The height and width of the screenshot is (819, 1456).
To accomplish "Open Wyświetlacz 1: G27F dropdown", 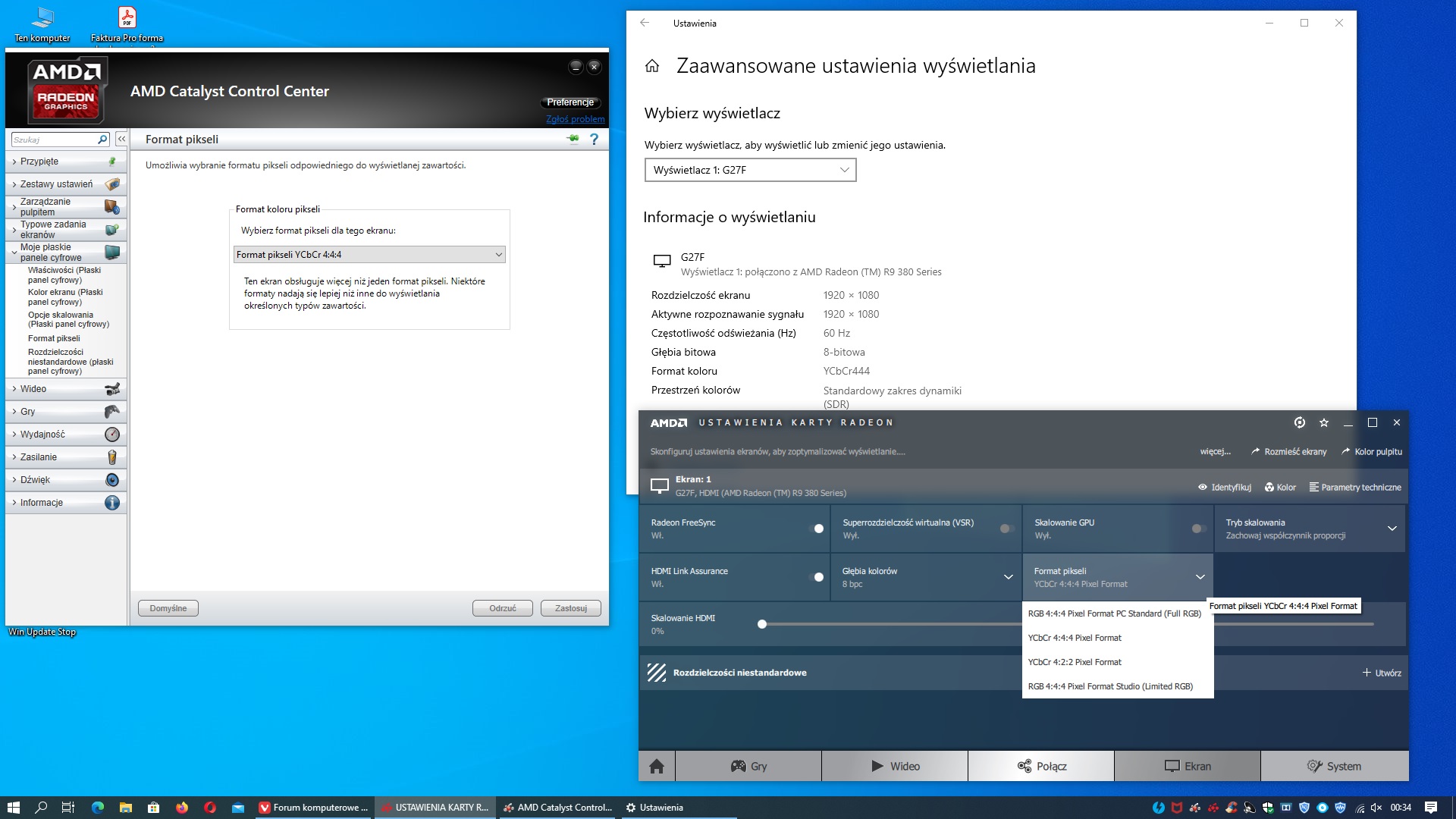I will pyautogui.click(x=750, y=170).
